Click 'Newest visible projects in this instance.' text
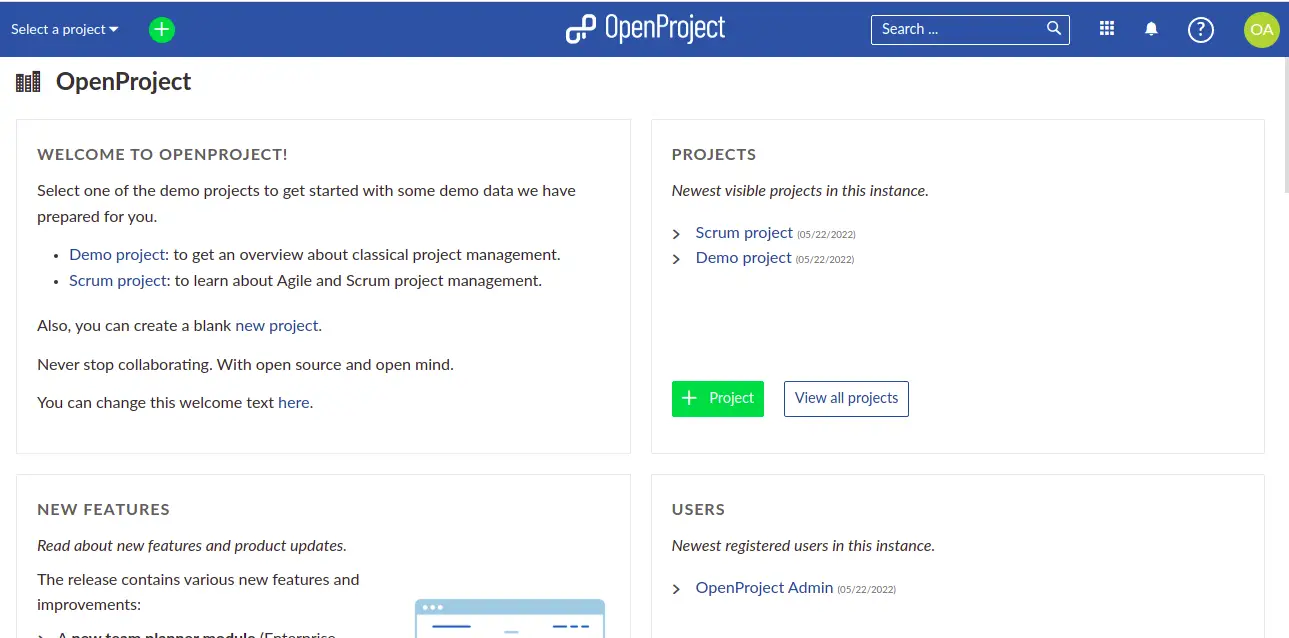 pyautogui.click(x=800, y=191)
